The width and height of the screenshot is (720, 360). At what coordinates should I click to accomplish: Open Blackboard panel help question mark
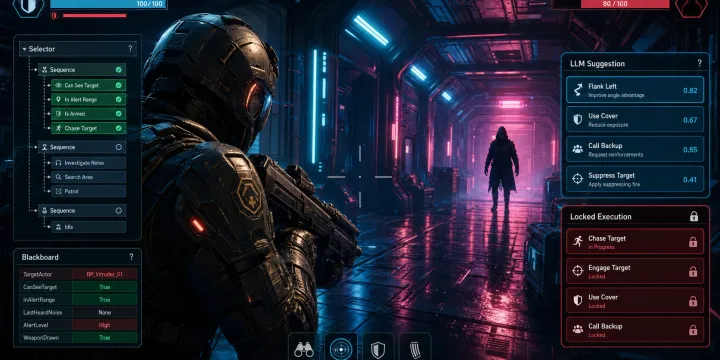point(131,257)
